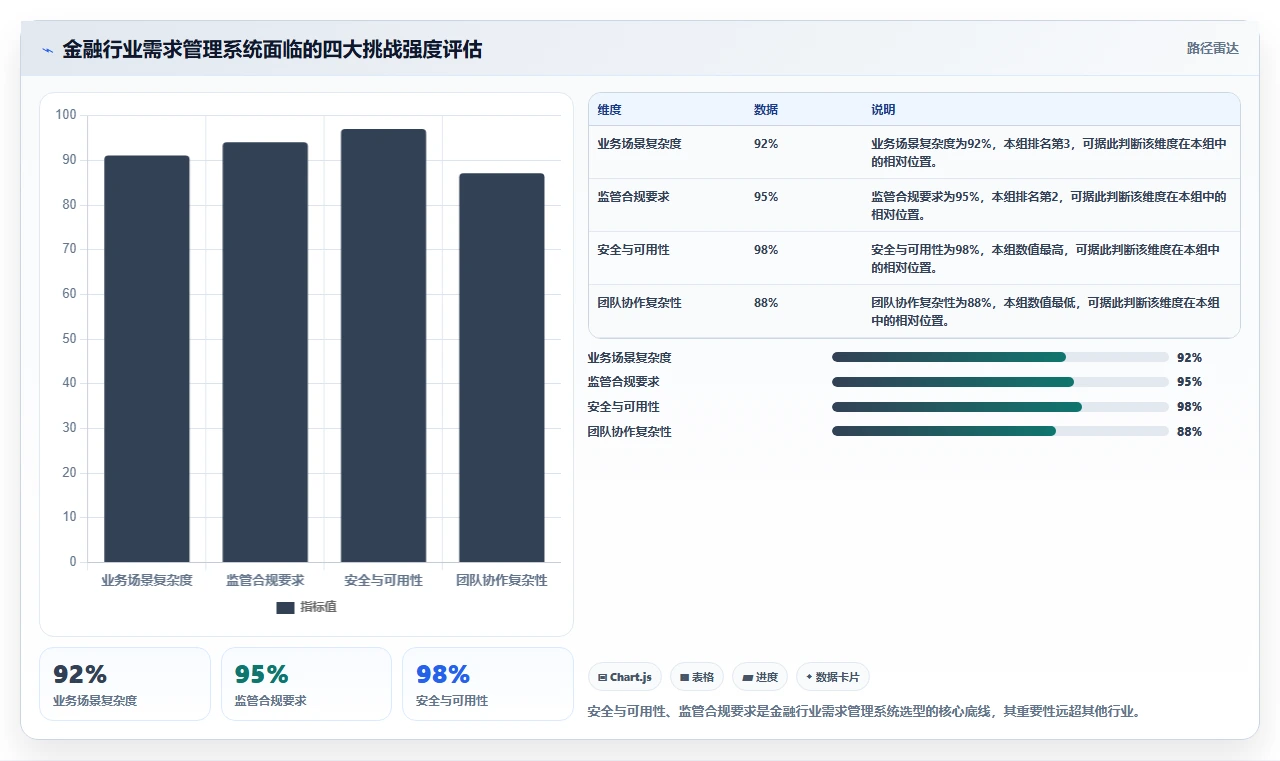This screenshot has width=1280, height=761.
Task: Click the 100 y-axis tick label
Action: [x=66, y=115]
